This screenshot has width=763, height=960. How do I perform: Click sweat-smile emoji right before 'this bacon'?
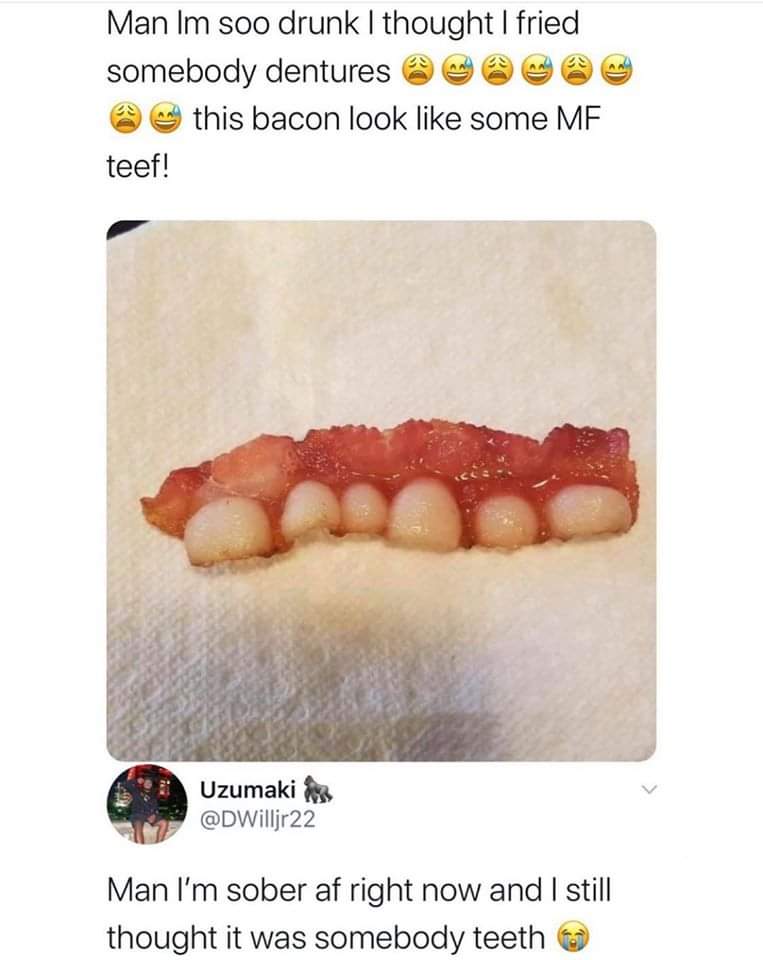[167, 118]
